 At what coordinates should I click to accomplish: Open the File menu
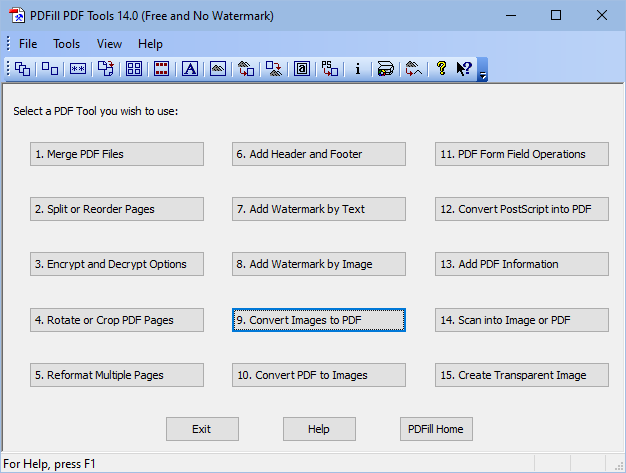coord(28,44)
